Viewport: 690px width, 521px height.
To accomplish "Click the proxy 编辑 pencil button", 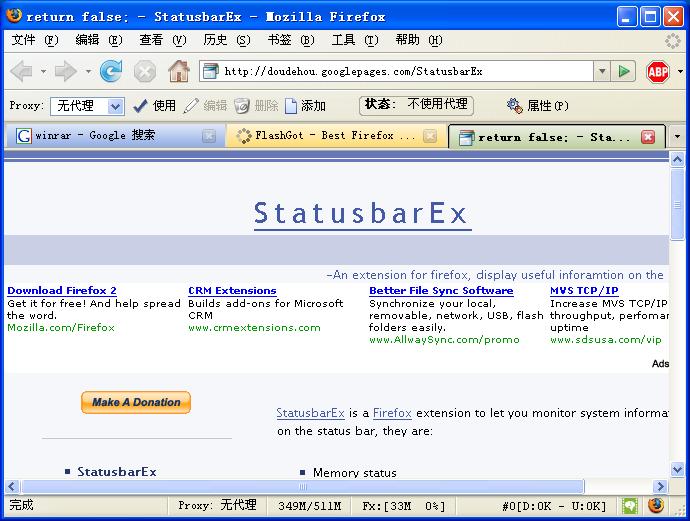I will pos(205,106).
